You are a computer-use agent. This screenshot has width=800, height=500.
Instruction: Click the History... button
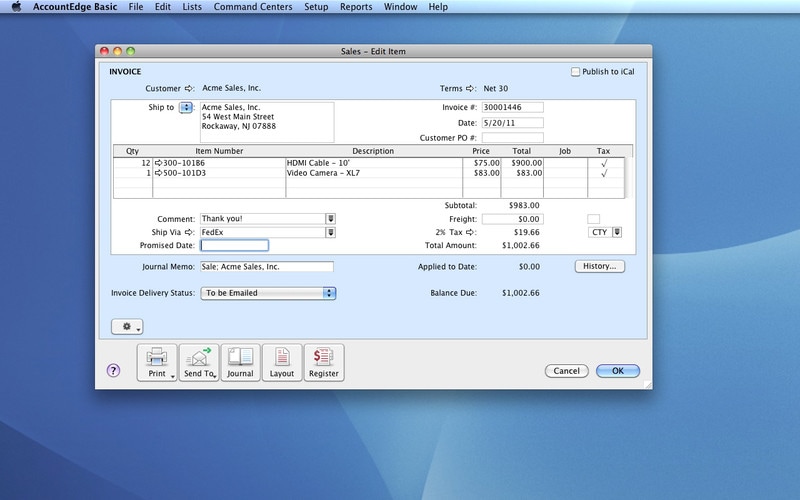600,266
